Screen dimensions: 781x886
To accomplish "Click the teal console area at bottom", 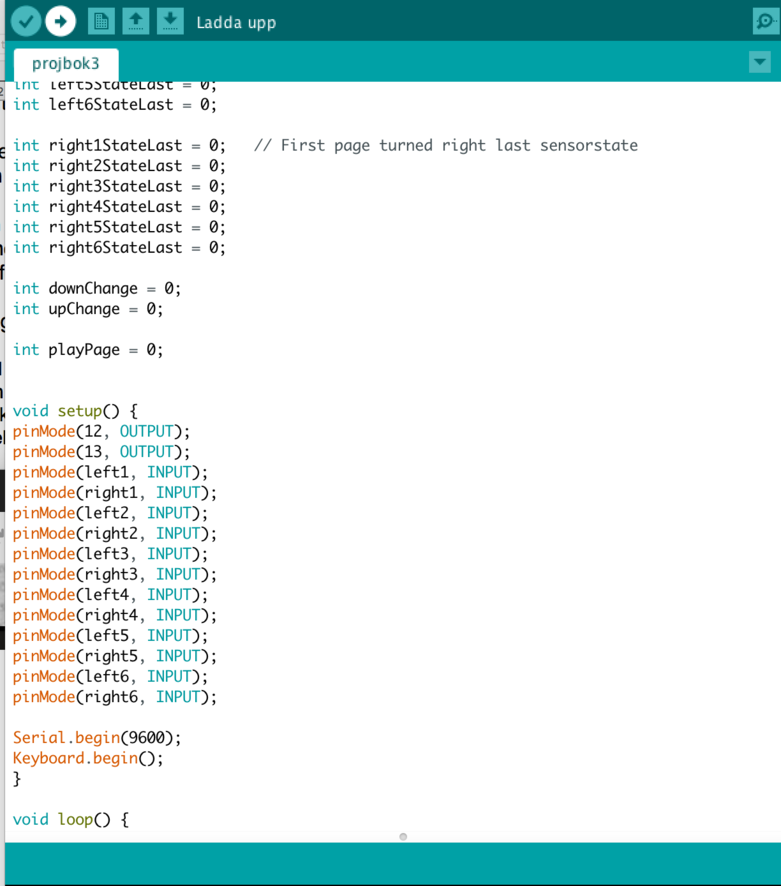I will pyautogui.click(x=392, y=864).
